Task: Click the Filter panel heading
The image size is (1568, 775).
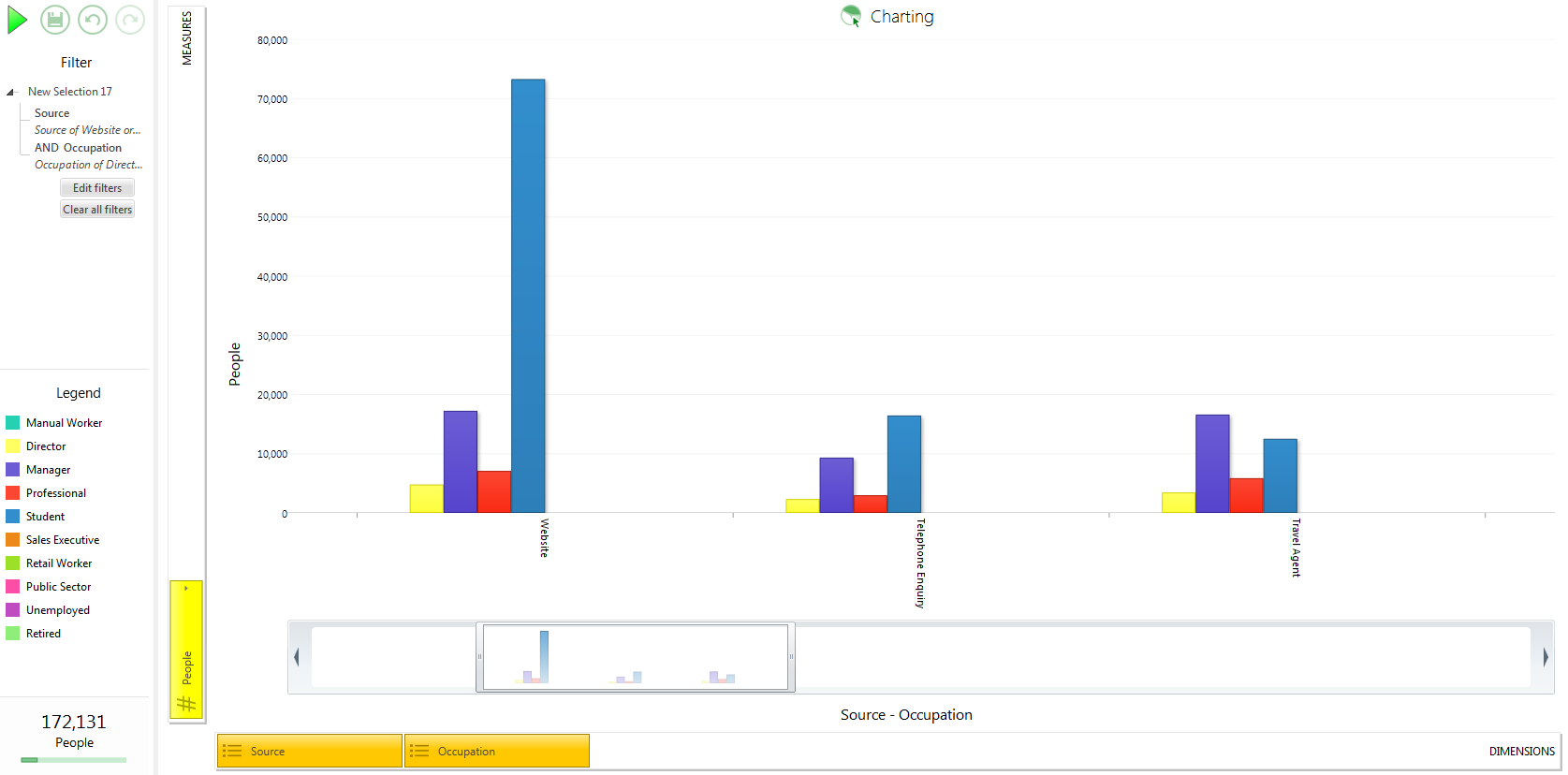Action: click(x=77, y=63)
